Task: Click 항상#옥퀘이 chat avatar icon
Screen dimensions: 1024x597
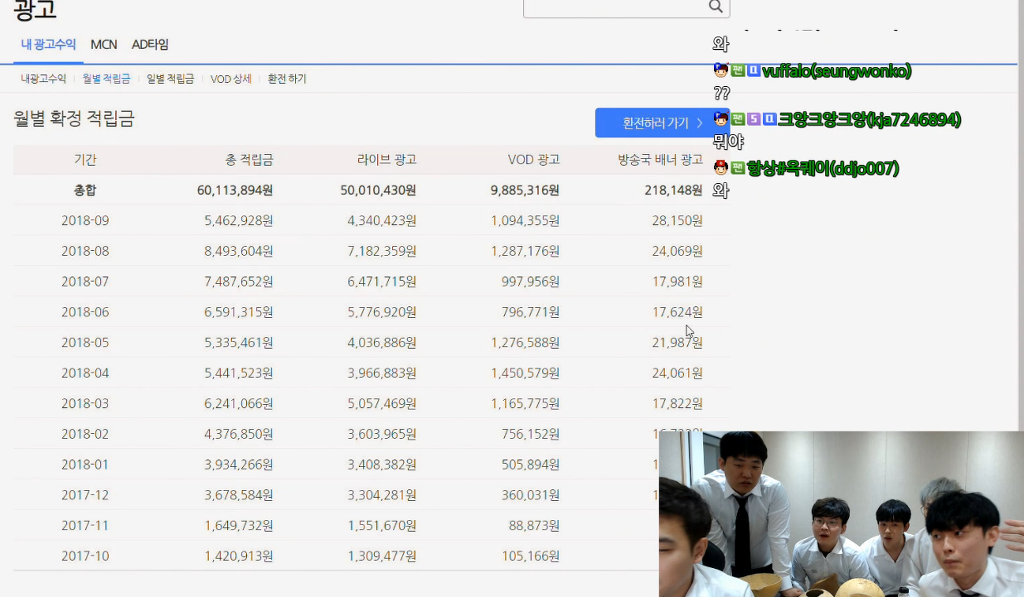Action: (721, 168)
